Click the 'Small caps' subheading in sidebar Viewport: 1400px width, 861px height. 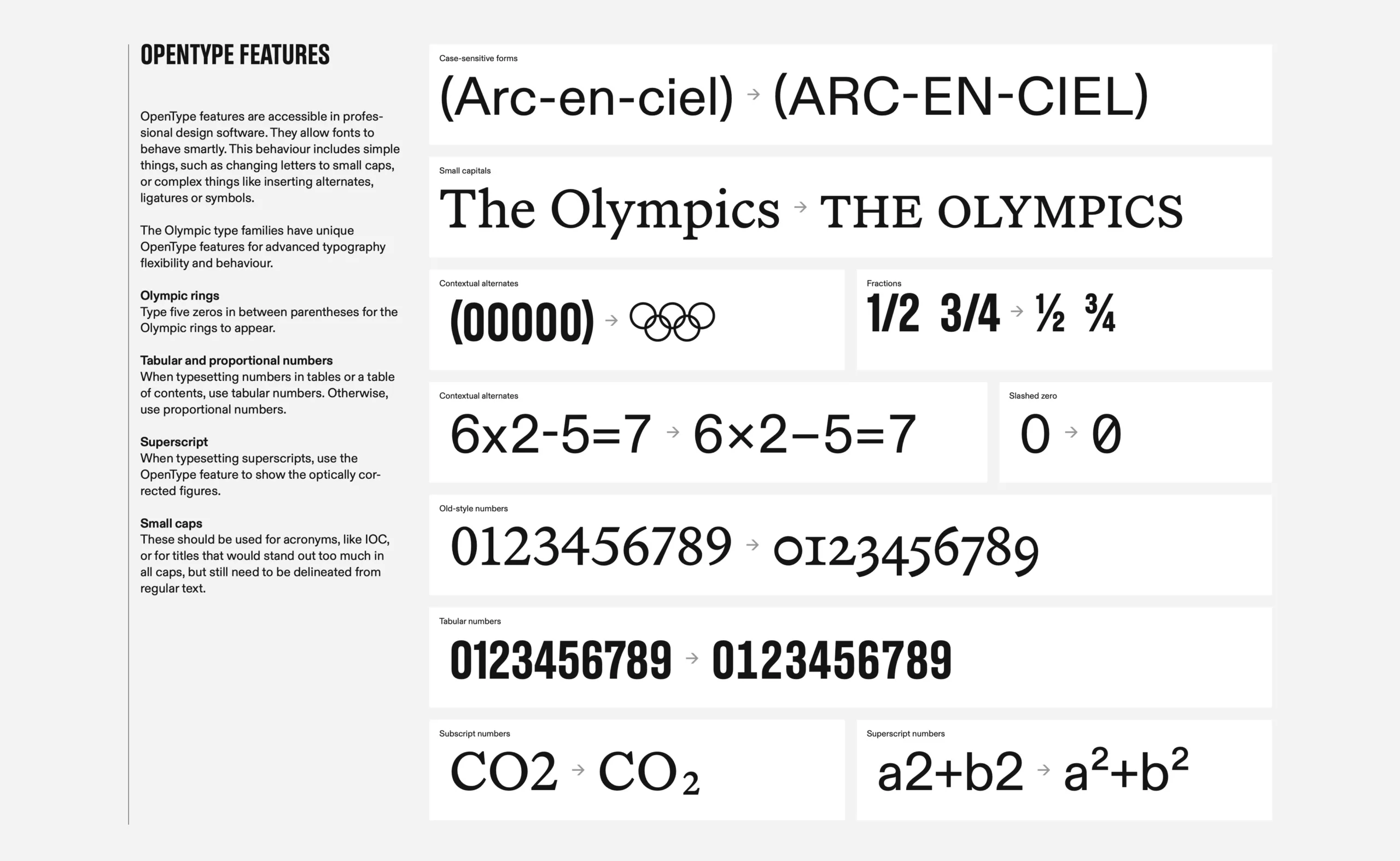coord(171,523)
